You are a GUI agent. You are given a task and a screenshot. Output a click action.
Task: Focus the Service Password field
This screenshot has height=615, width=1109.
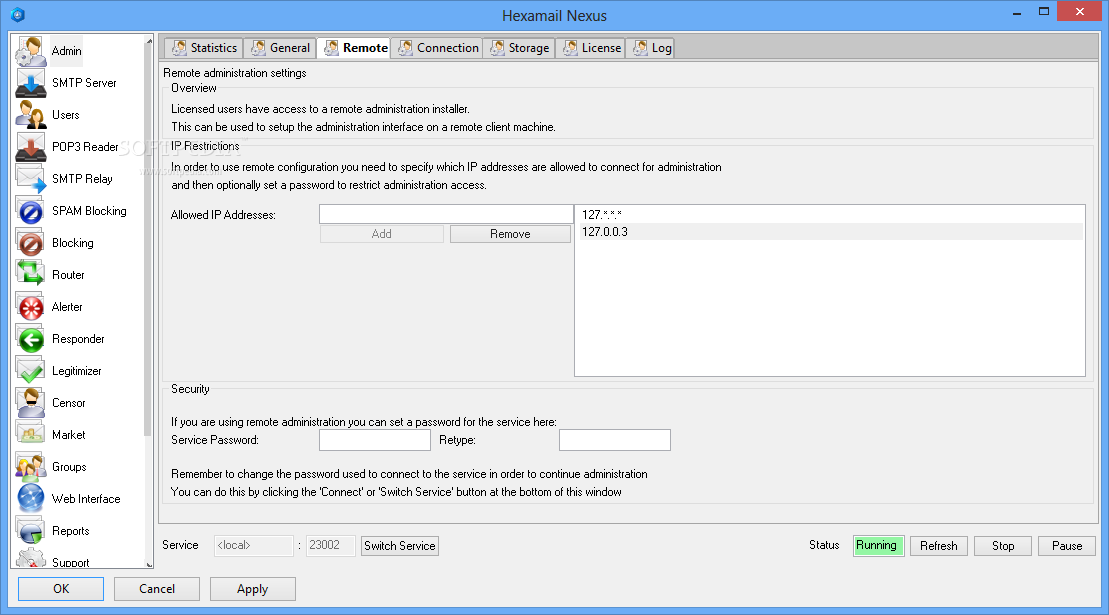(375, 440)
